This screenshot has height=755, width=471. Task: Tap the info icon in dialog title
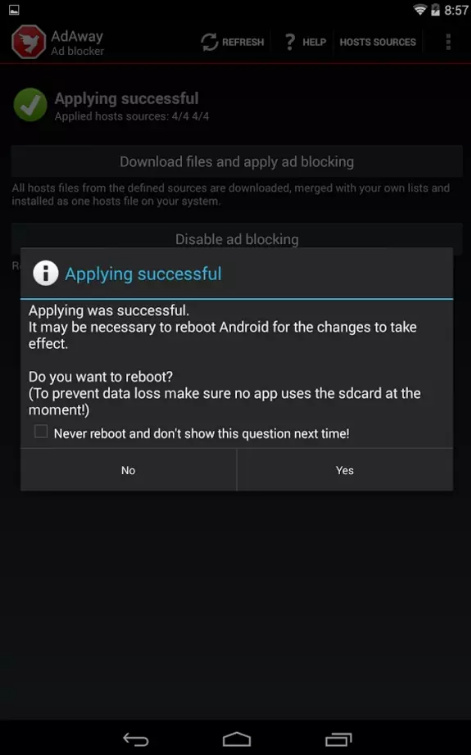click(46, 273)
